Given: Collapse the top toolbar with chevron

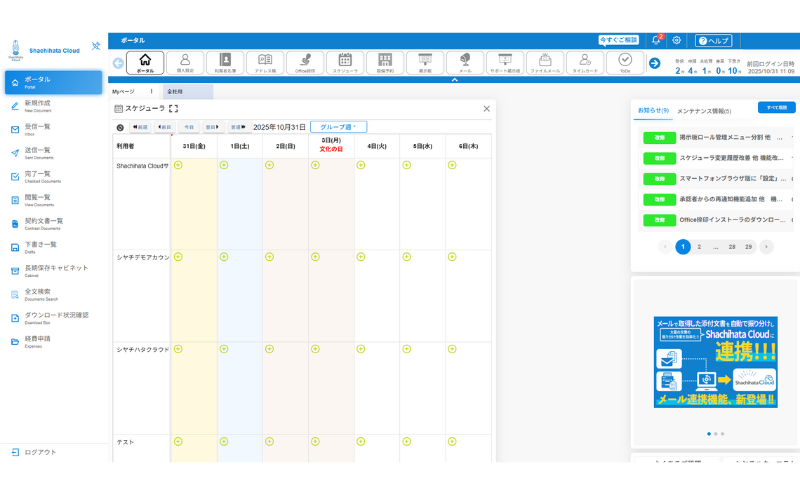Looking at the screenshot, I should click(455, 80).
